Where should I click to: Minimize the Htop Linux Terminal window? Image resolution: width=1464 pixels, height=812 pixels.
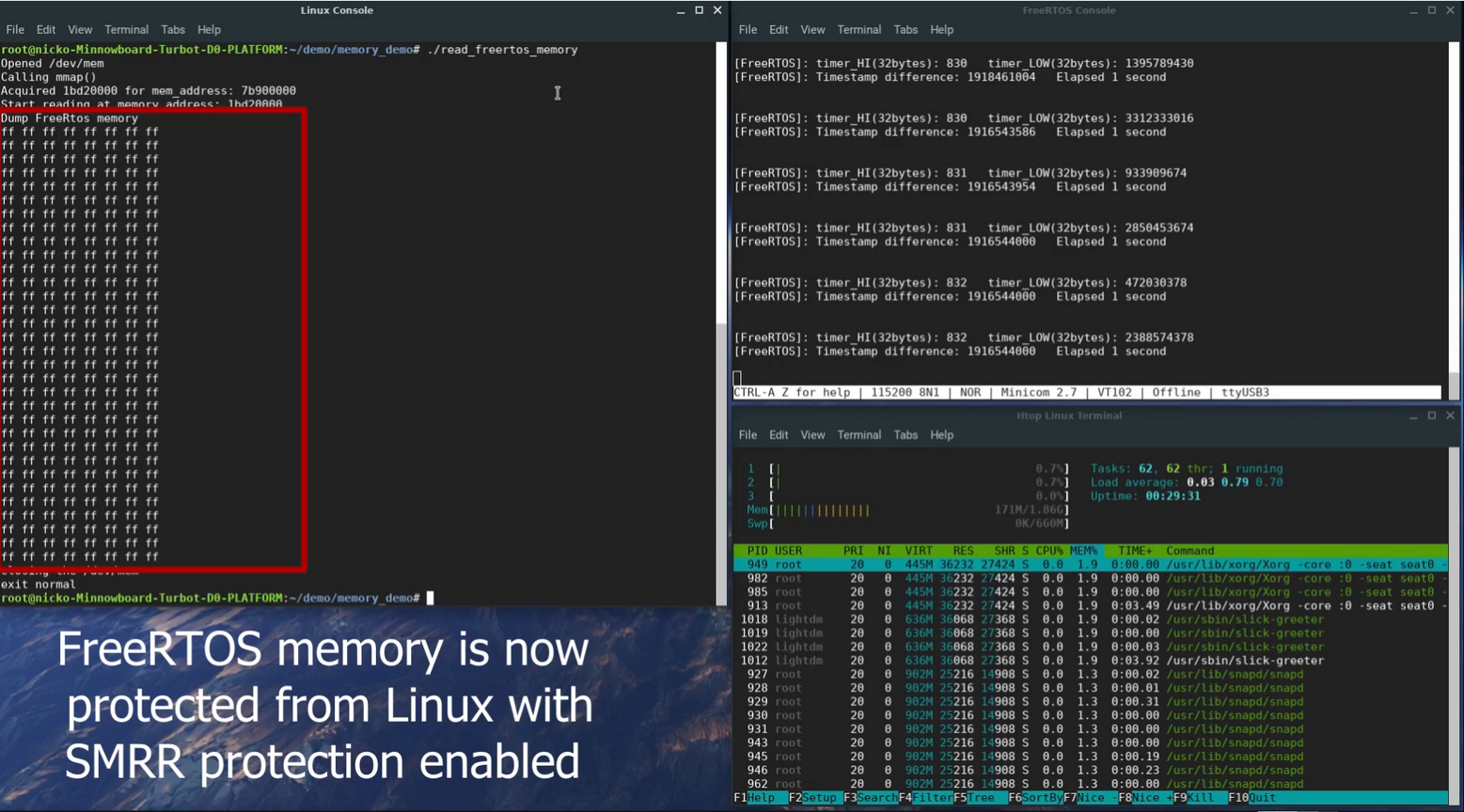pyautogui.click(x=1413, y=415)
